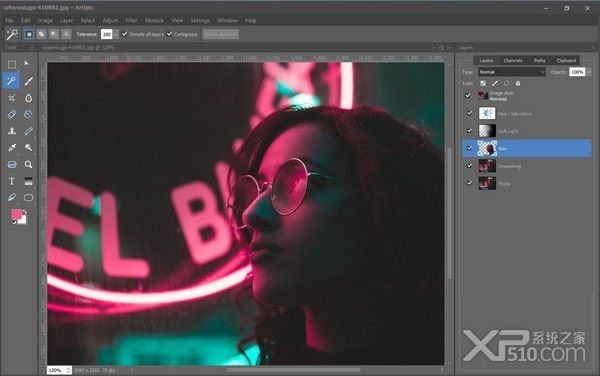600x376 pixels.
Task: Select the Move arrow tool
Action: (27, 63)
